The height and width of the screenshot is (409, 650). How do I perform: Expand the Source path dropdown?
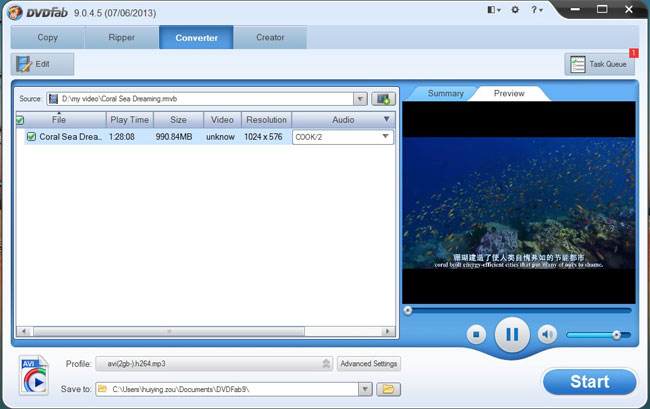click(x=360, y=99)
